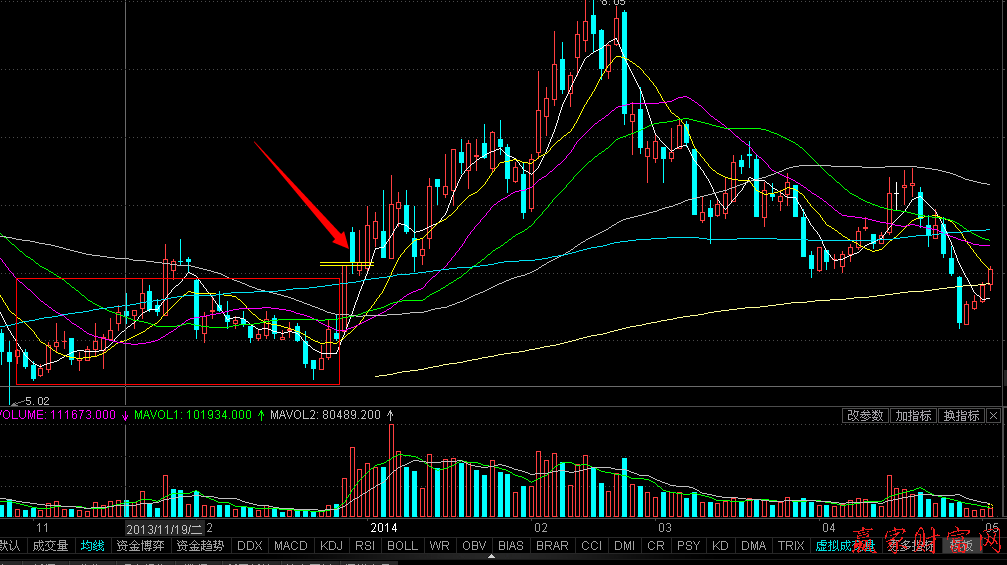Viewport: 1007px width, 565px height.
Task: Open the 更多指标 indicator list
Action: (908, 546)
